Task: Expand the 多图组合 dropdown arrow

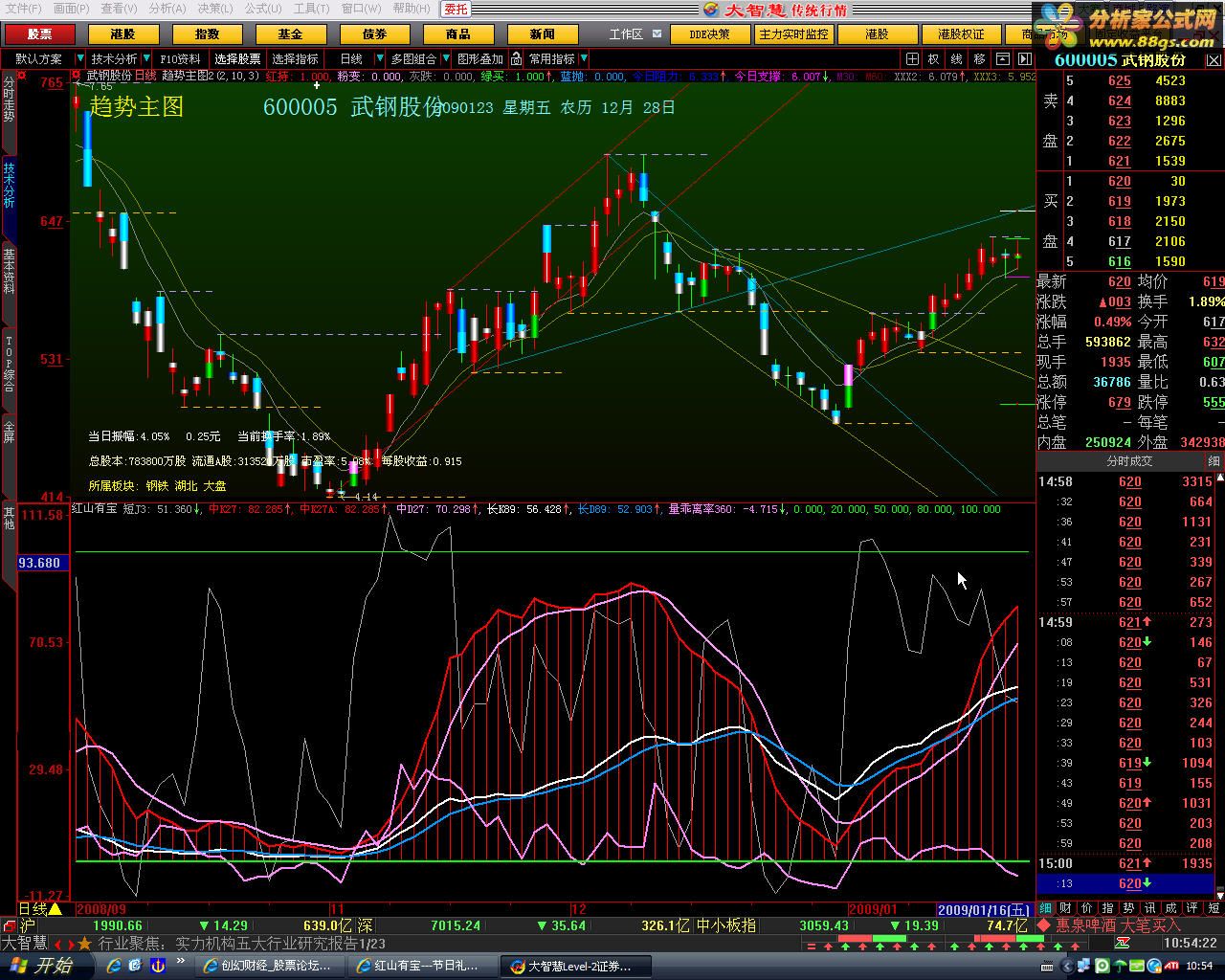Action: pos(445,59)
